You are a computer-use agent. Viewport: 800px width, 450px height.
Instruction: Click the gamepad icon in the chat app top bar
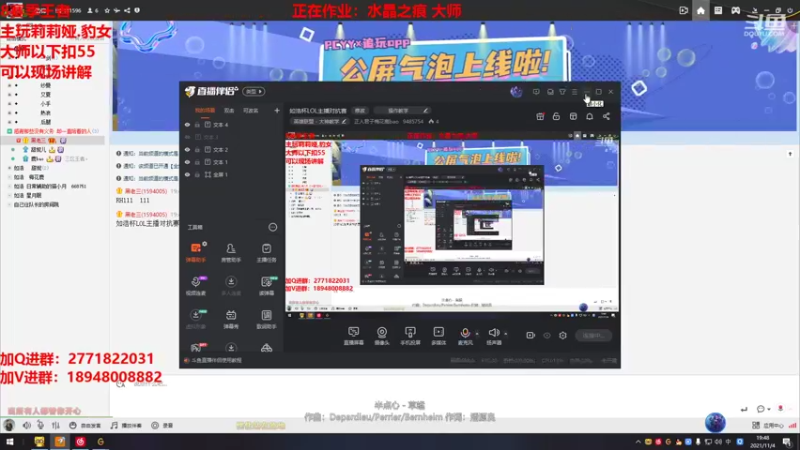735,10
